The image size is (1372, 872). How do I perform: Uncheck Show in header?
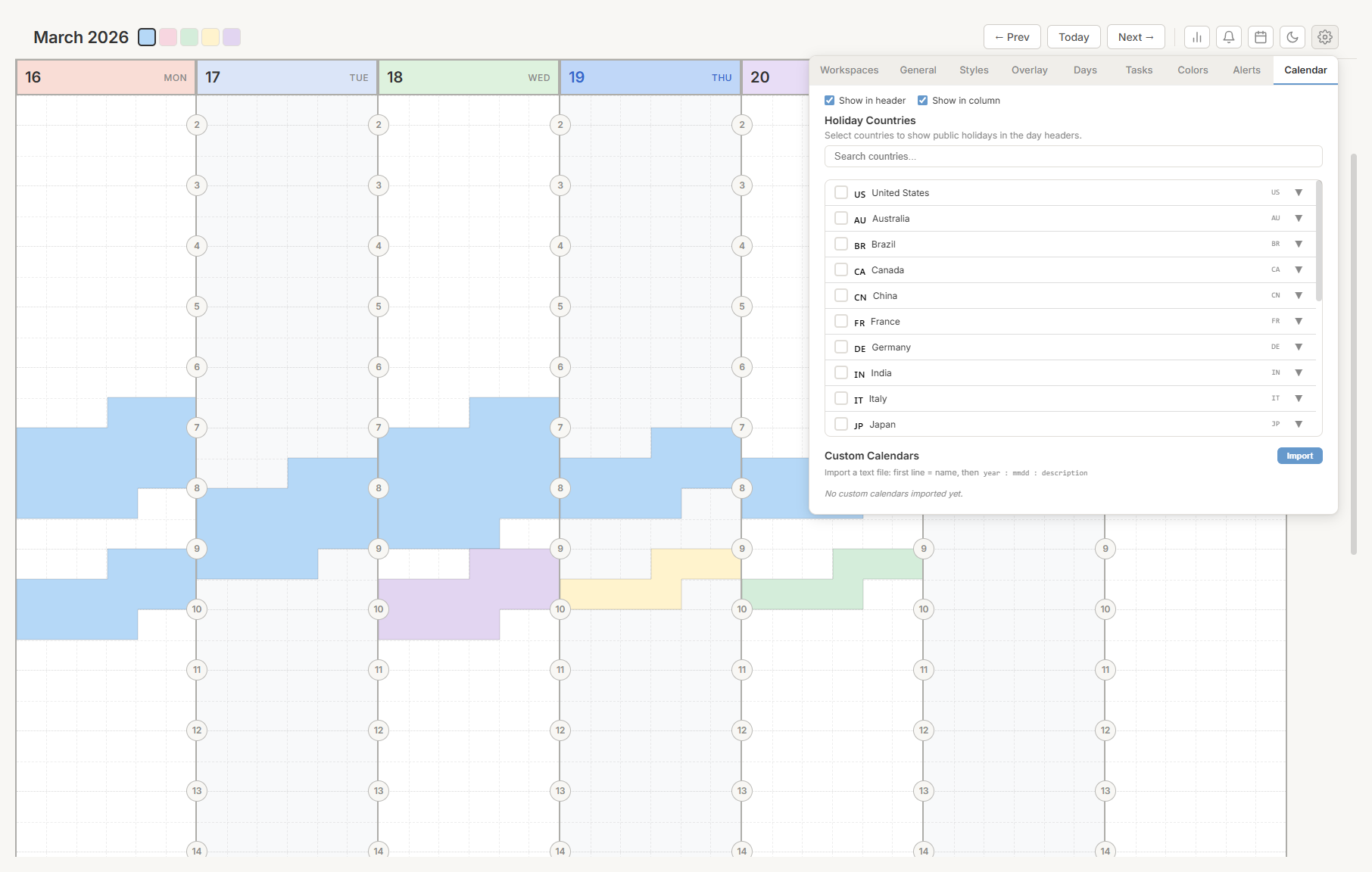[830, 100]
